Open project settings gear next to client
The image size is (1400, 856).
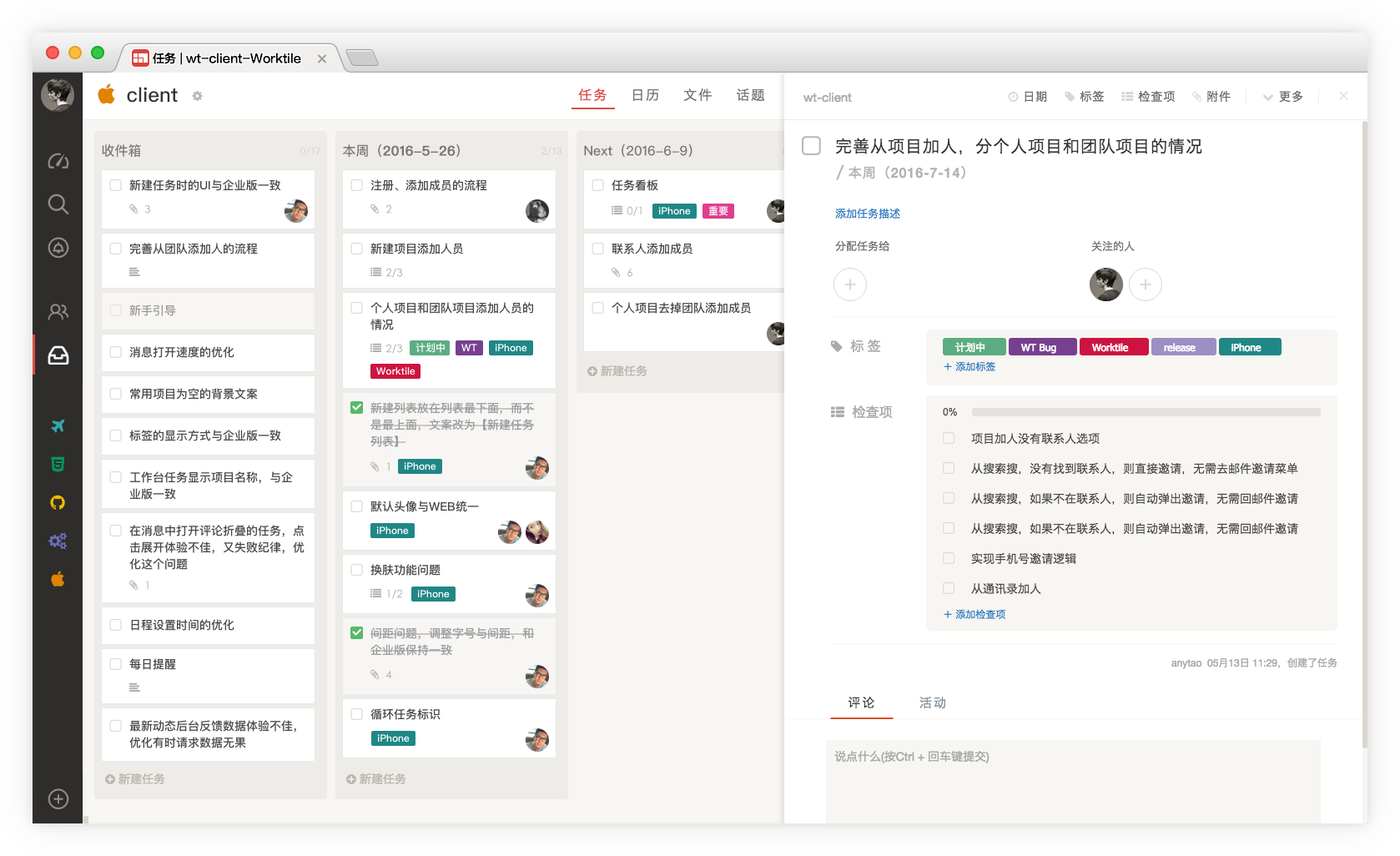point(198,96)
